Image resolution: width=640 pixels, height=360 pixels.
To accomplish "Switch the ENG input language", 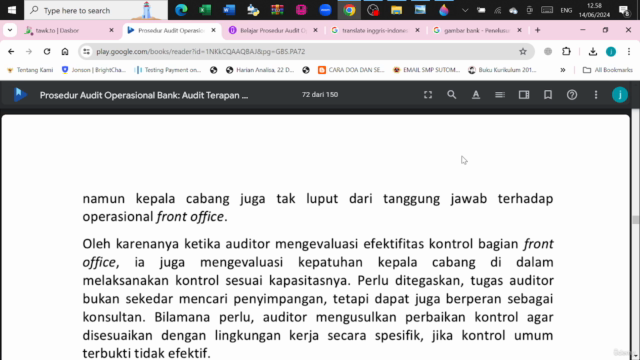I will (x=566, y=10).
